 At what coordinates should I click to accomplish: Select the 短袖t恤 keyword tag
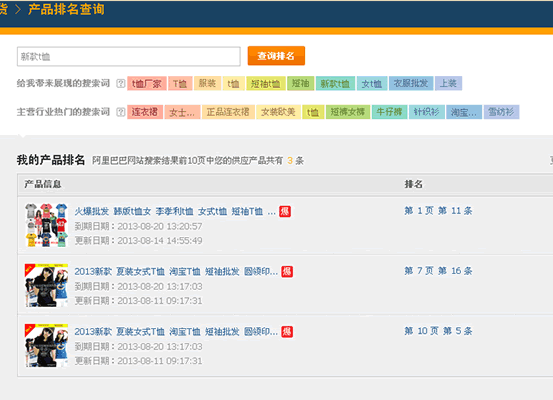pyautogui.click(x=266, y=84)
